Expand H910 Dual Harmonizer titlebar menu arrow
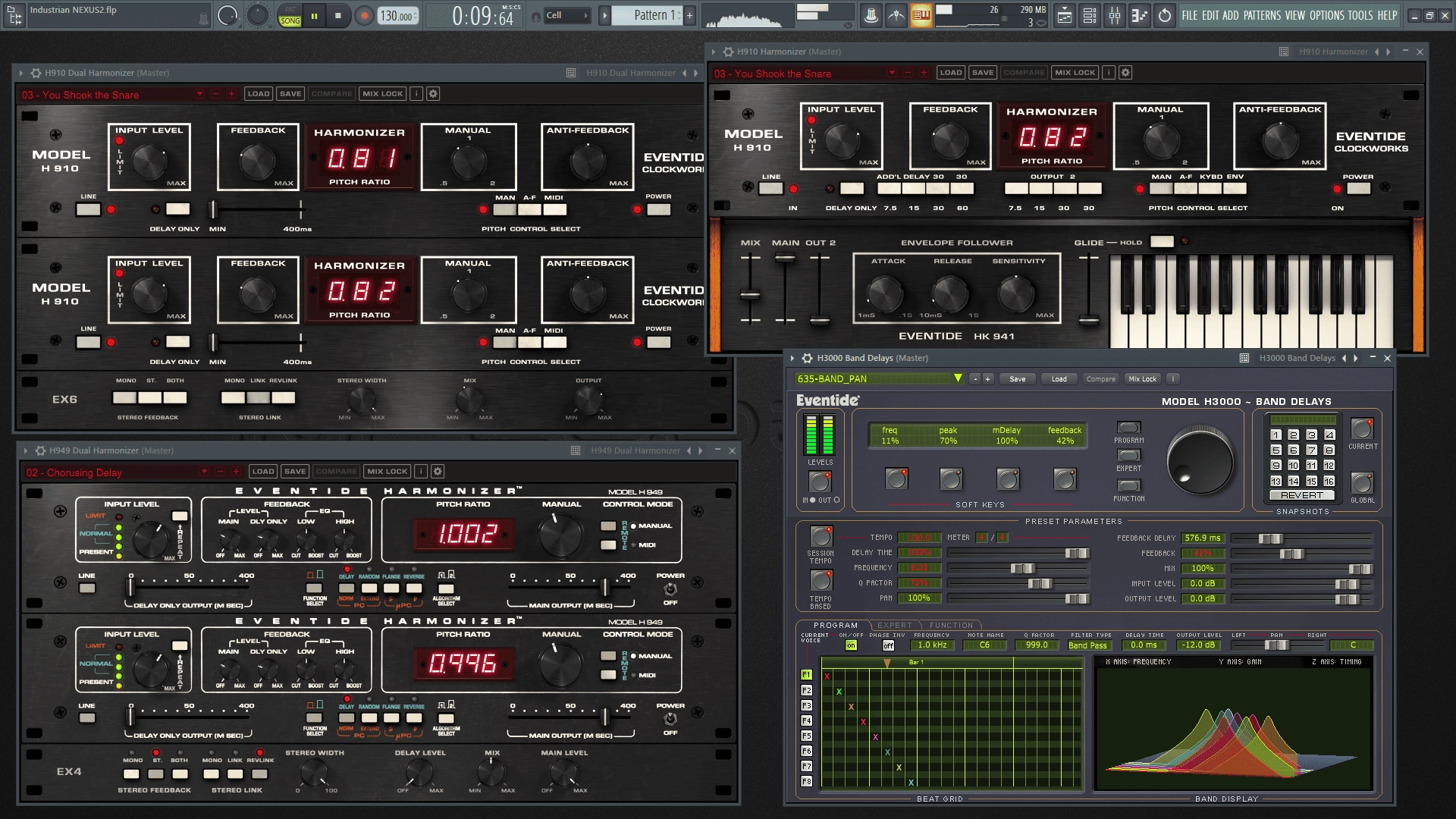 pos(21,73)
